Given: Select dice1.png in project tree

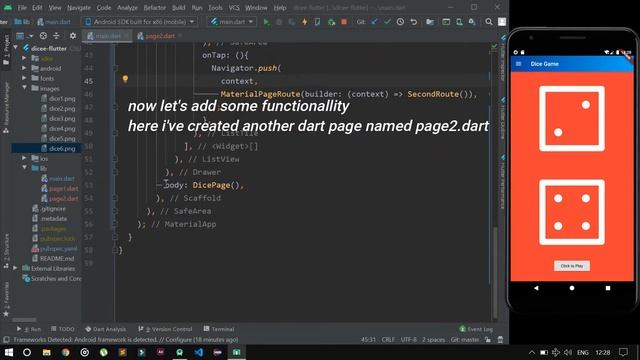Looking at the screenshot, I should click(58, 98).
